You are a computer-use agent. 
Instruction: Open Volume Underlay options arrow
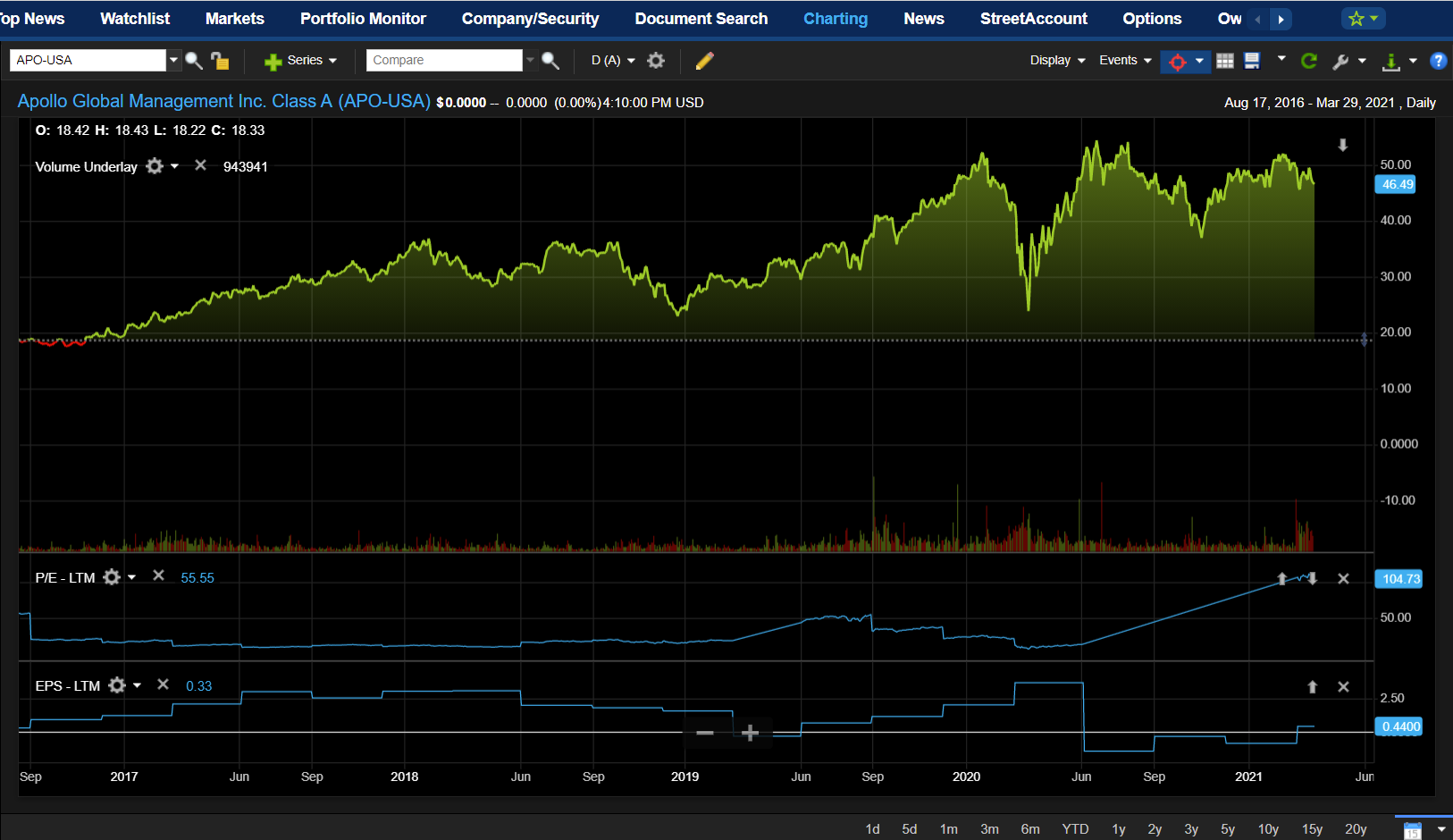click(x=174, y=166)
